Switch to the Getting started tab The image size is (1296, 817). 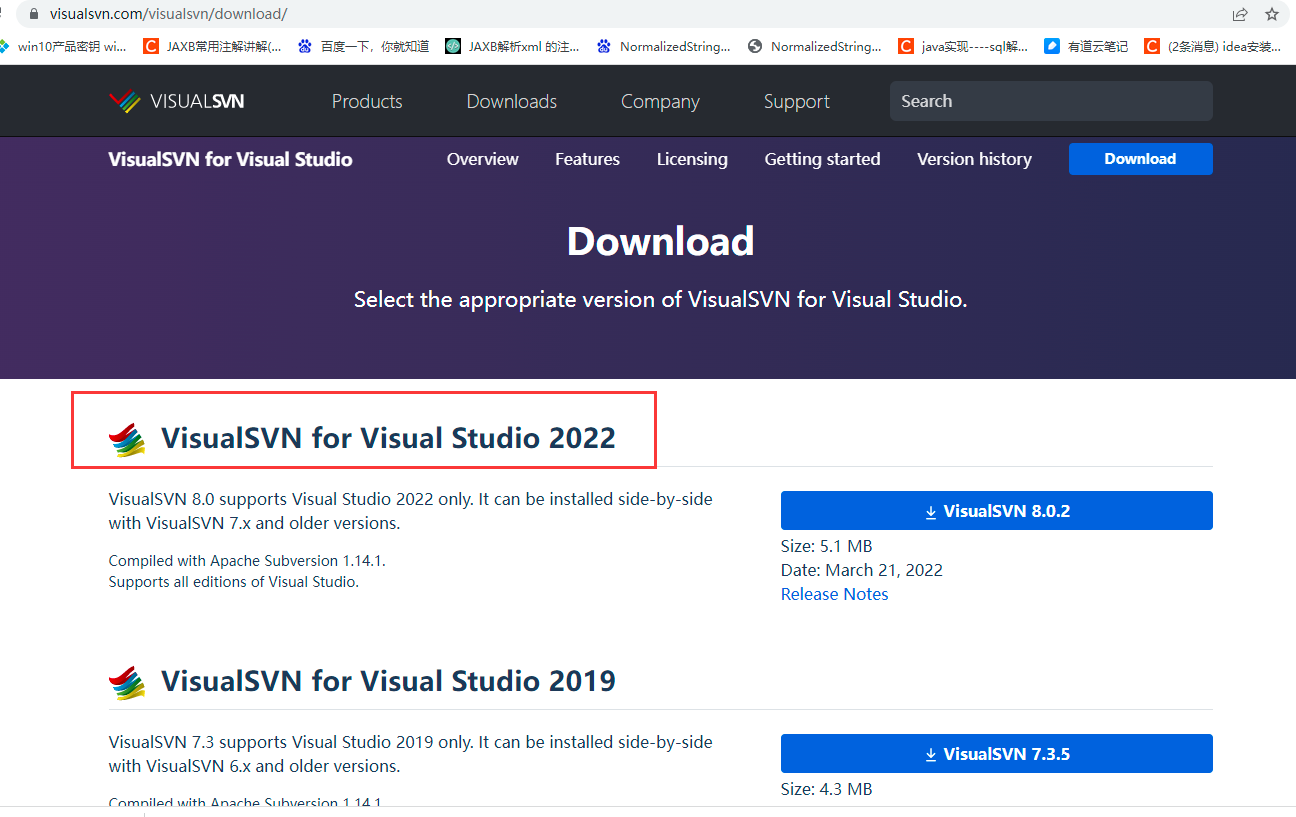click(x=823, y=159)
